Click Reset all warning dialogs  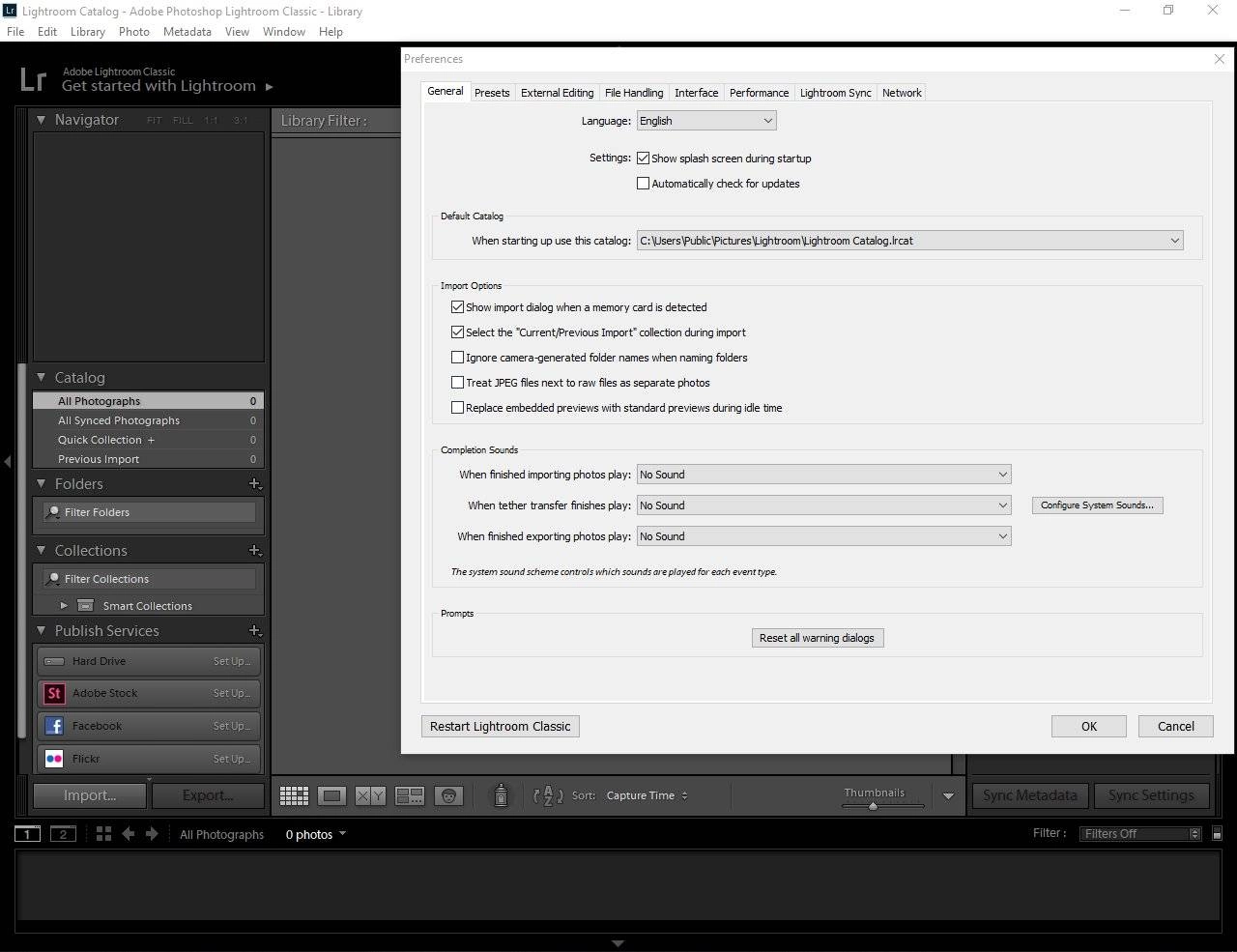tap(817, 638)
